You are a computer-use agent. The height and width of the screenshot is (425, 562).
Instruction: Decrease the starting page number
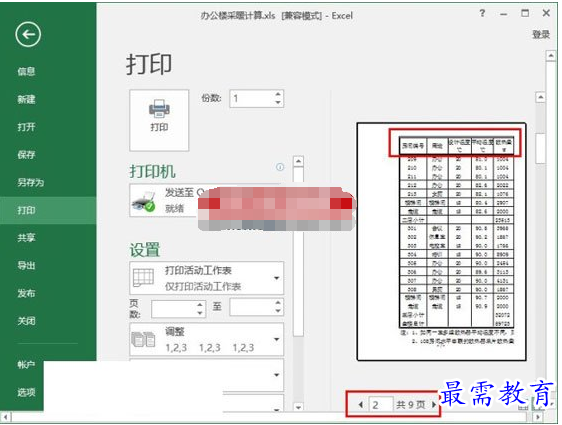pos(200,313)
